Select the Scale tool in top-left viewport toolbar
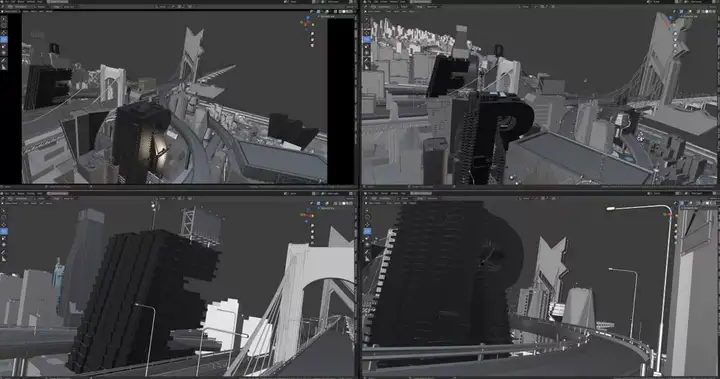The height and width of the screenshot is (379, 720). point(4,46)
